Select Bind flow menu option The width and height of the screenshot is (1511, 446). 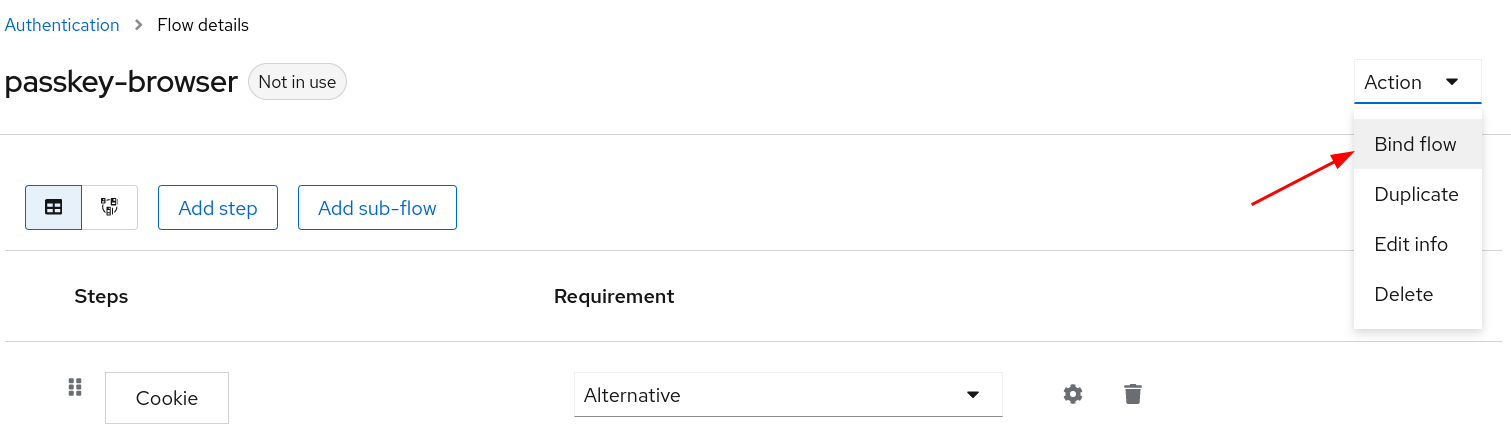1415,144
